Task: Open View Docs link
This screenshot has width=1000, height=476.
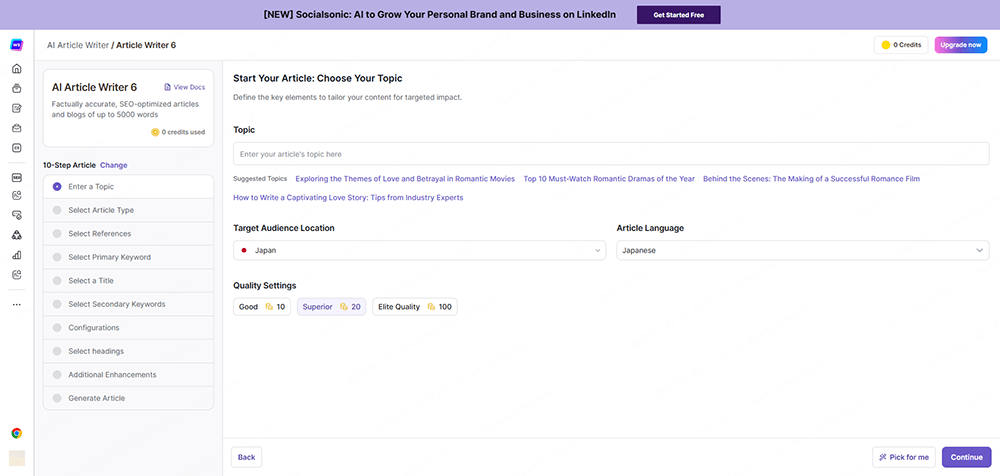Action: tap(185, 87)
